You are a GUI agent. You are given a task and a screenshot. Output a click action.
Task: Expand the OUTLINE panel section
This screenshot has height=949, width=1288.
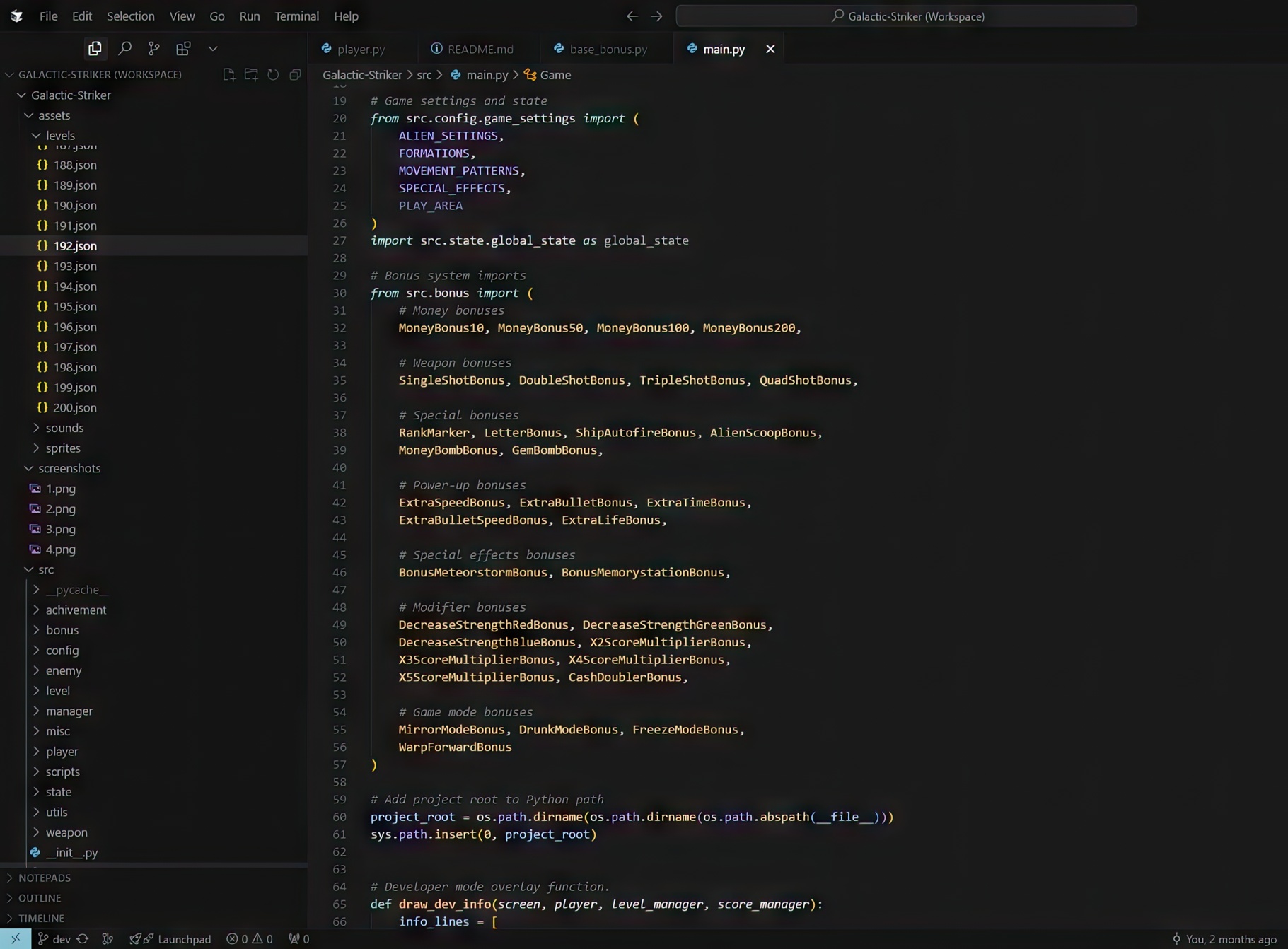click(40, 897)
